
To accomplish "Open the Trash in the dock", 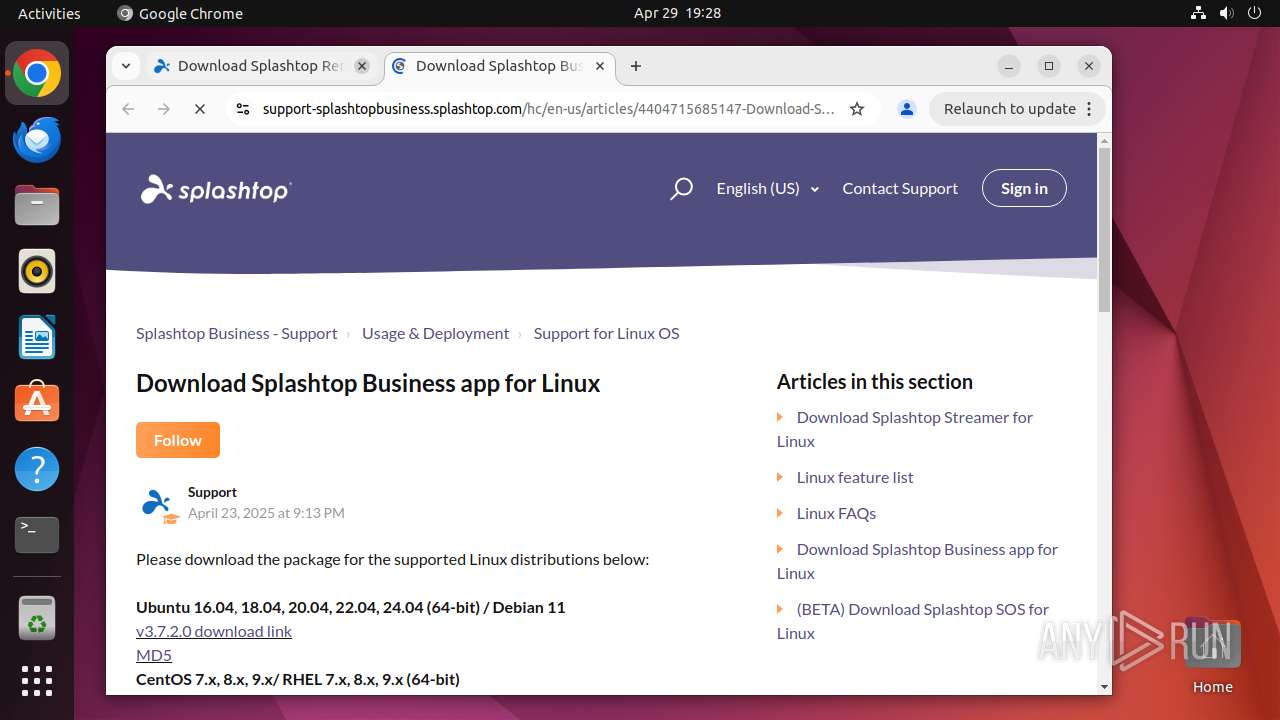I will [37, 618].
